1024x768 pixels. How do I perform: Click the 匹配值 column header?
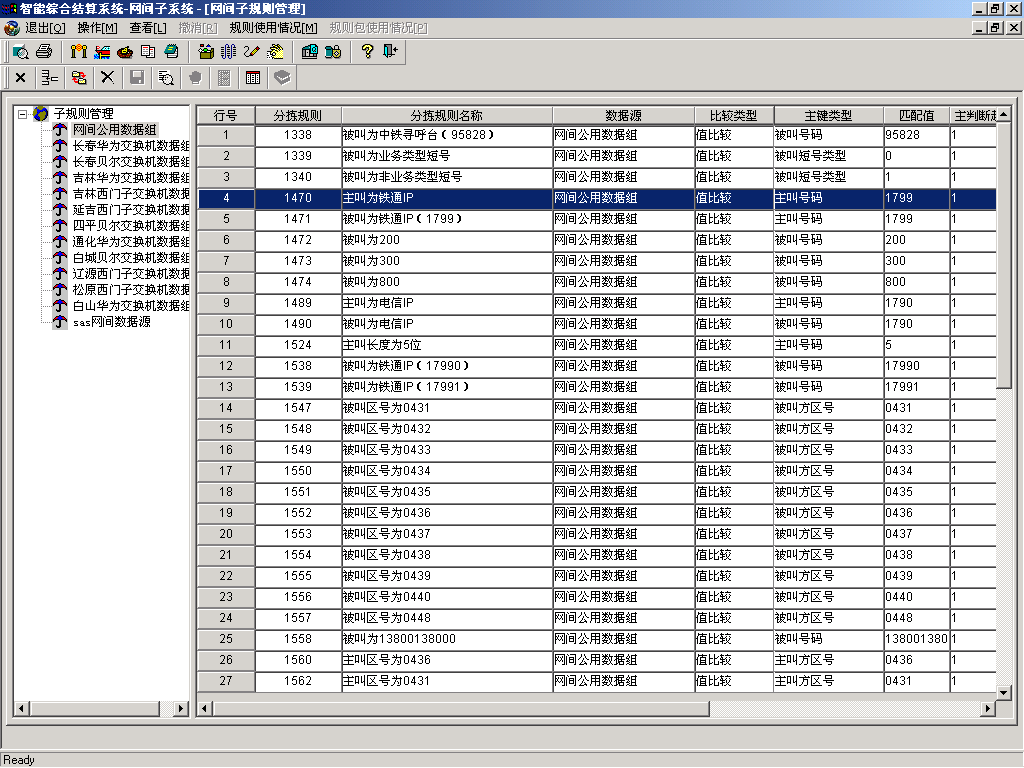coord(916,115)
